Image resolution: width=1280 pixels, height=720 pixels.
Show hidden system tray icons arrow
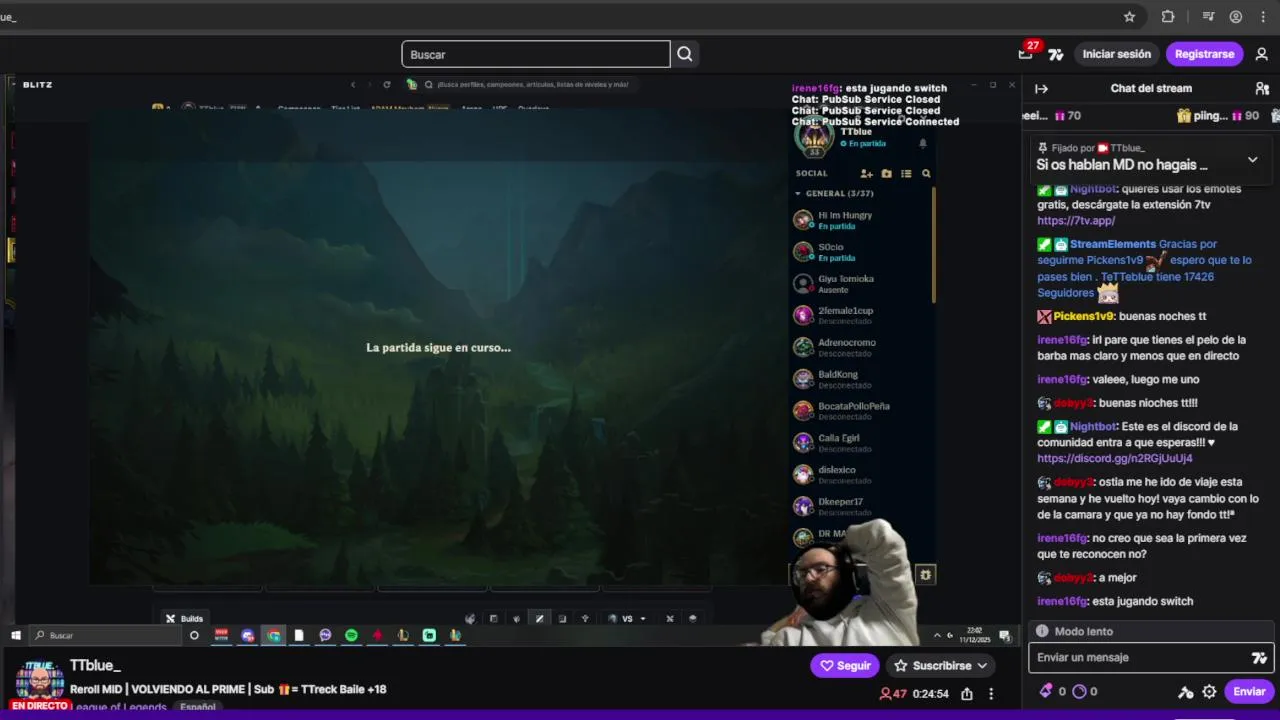click(x=937, y=636)
